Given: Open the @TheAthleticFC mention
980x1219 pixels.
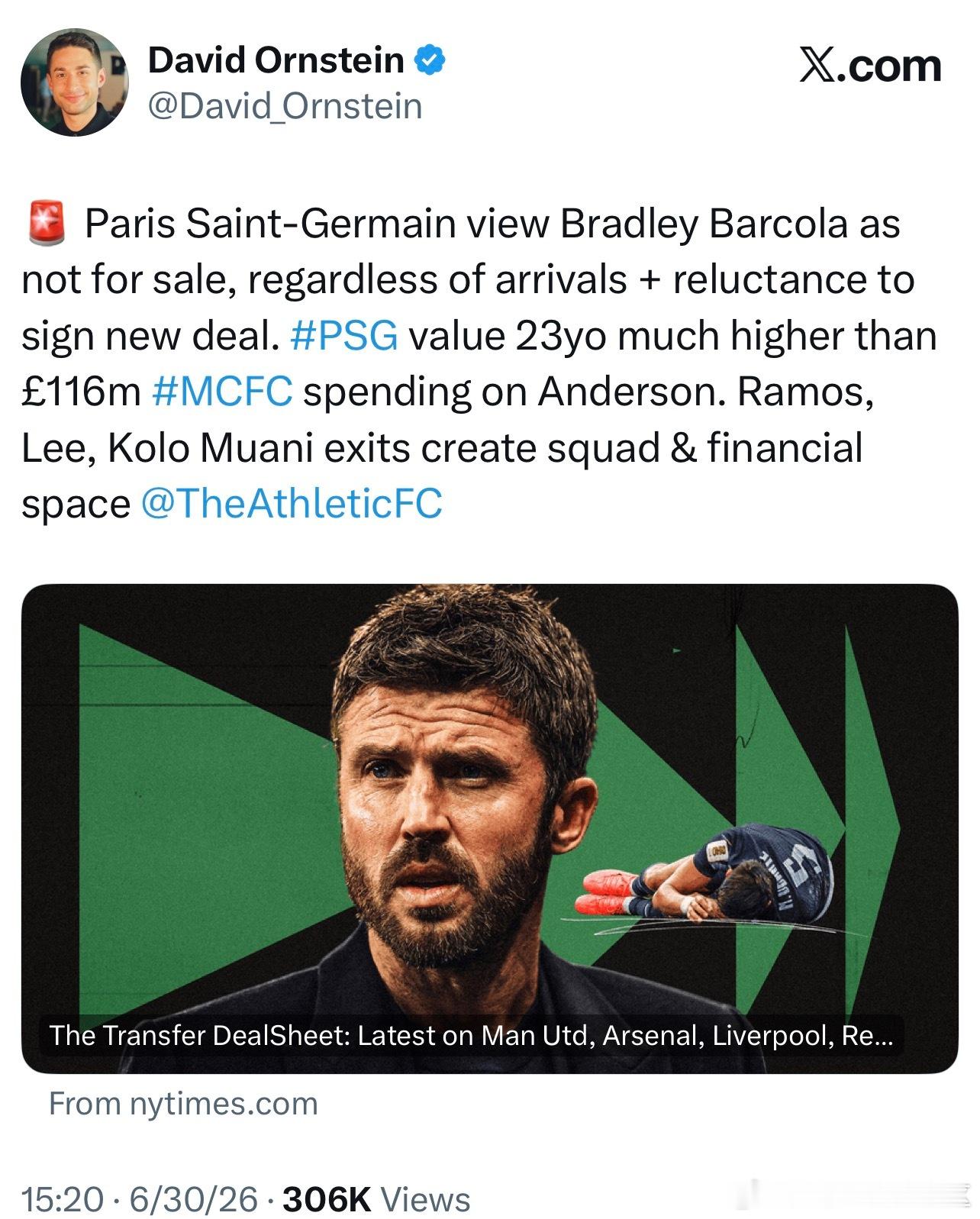Looking at the screenshot, I should tap(292, 505).
